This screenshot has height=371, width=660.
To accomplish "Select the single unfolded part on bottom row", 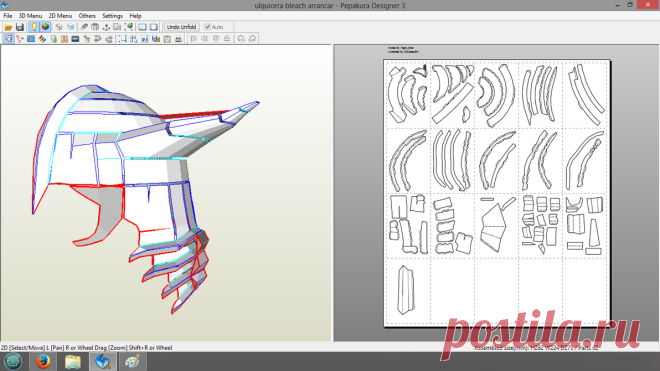I will (406, 290).
